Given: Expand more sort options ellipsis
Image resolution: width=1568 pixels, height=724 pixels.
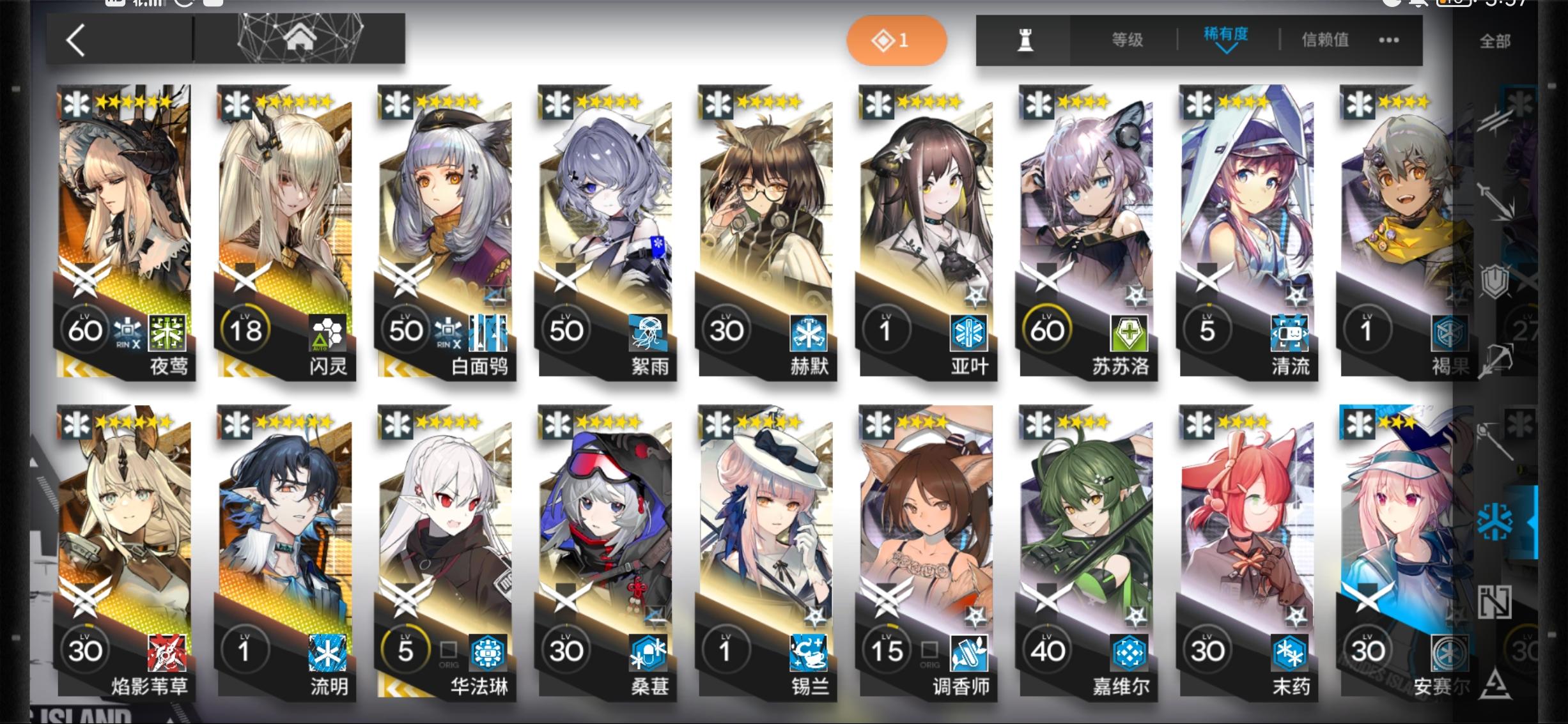Looking at the screenshot, I should coord(1389,40).
